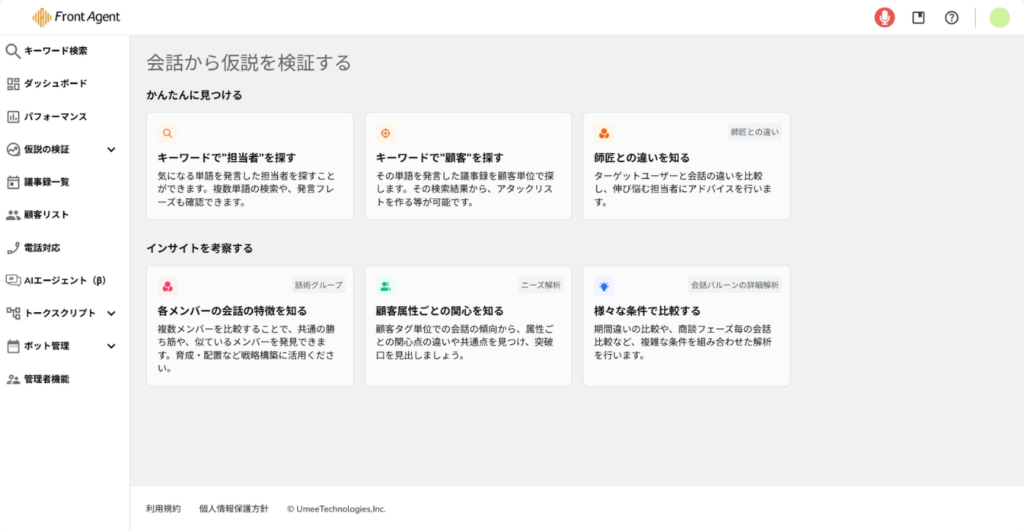Open 顧客リスト in the sidebar
The height and width of the screenshot is (530, 1024).
coord(46,215)
